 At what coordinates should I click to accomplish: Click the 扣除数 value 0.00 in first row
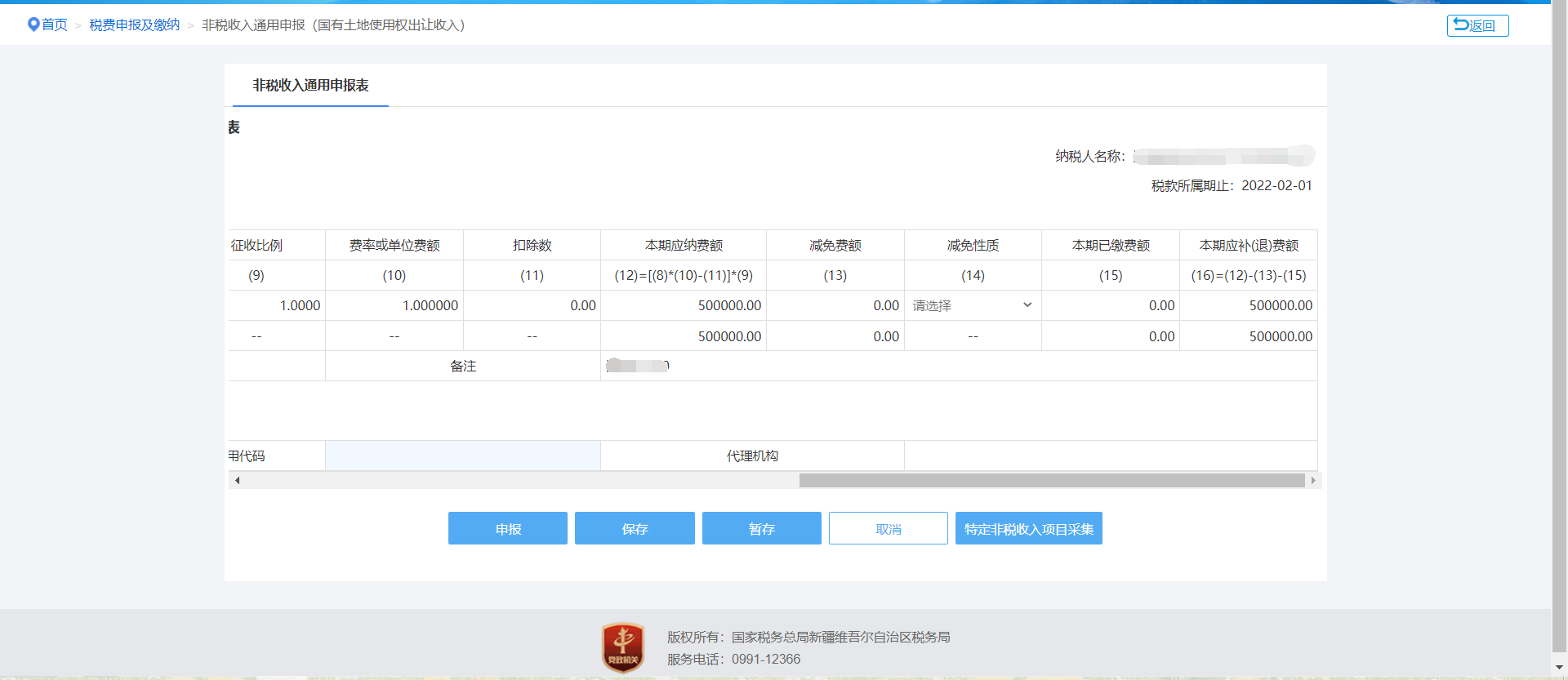pos(583,305)
